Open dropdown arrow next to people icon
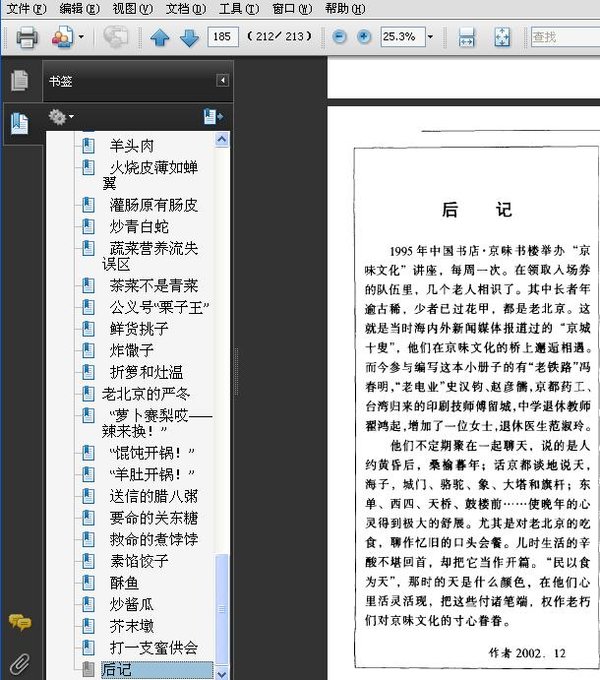The height and width of the screenshot is (680, 600). (x=81, y=37)
